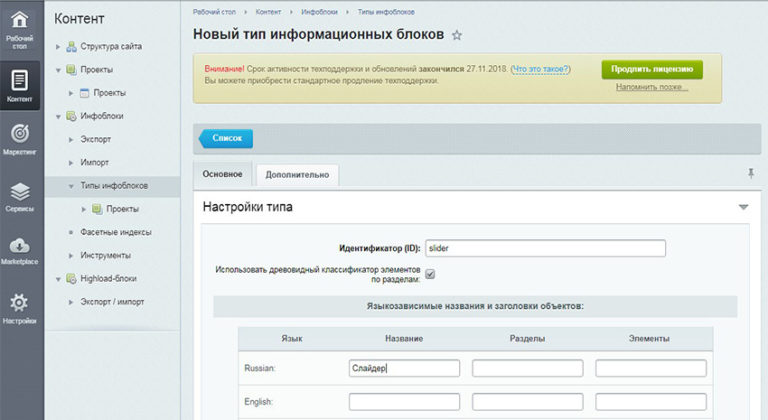Expand Структура сайта tree node
The height and width of the screenshot is (420, 768).
click(x=58, y=47)
